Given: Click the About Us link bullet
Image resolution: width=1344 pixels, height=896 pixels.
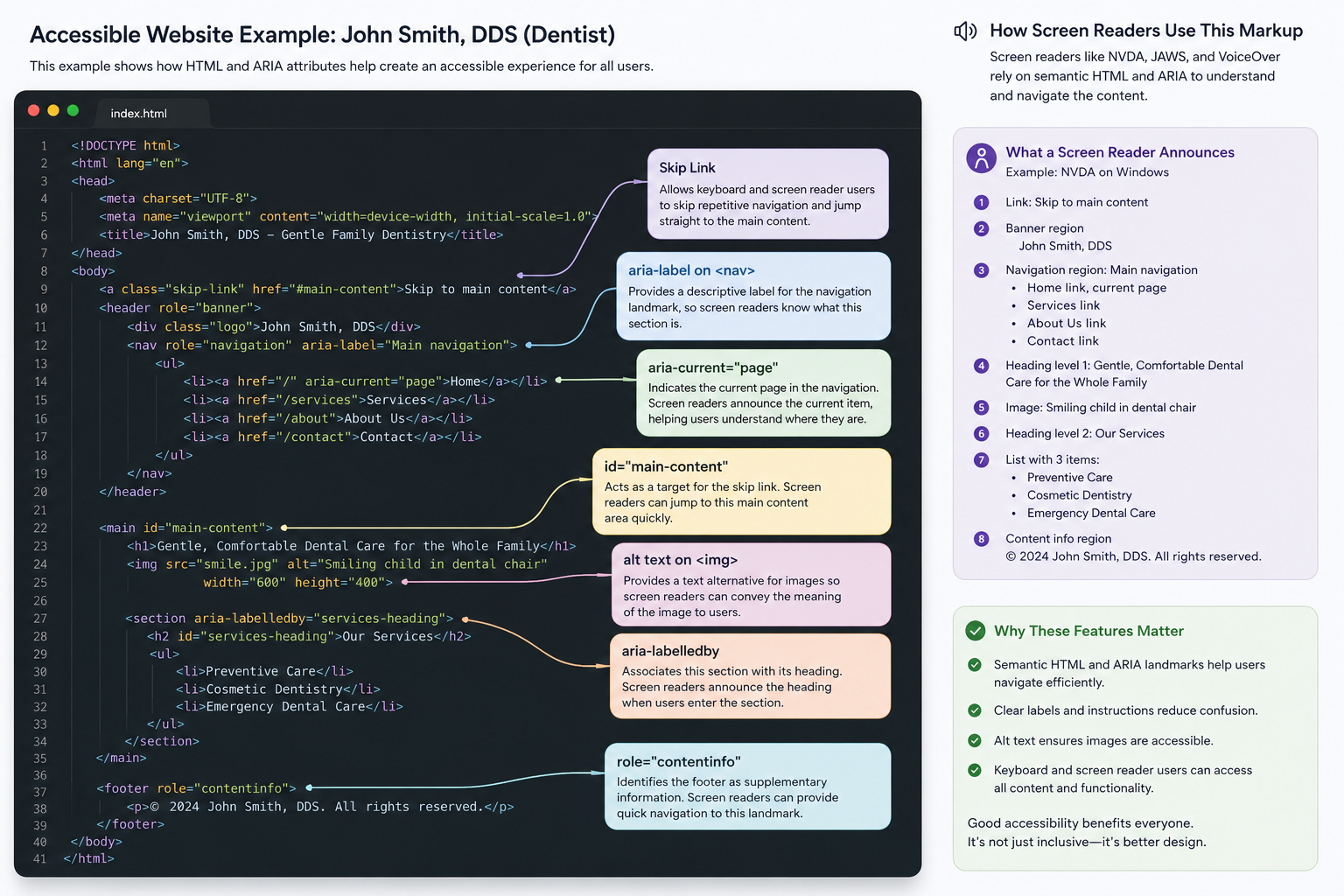Looking at the screenshot, I should (x=1067, y=323).
